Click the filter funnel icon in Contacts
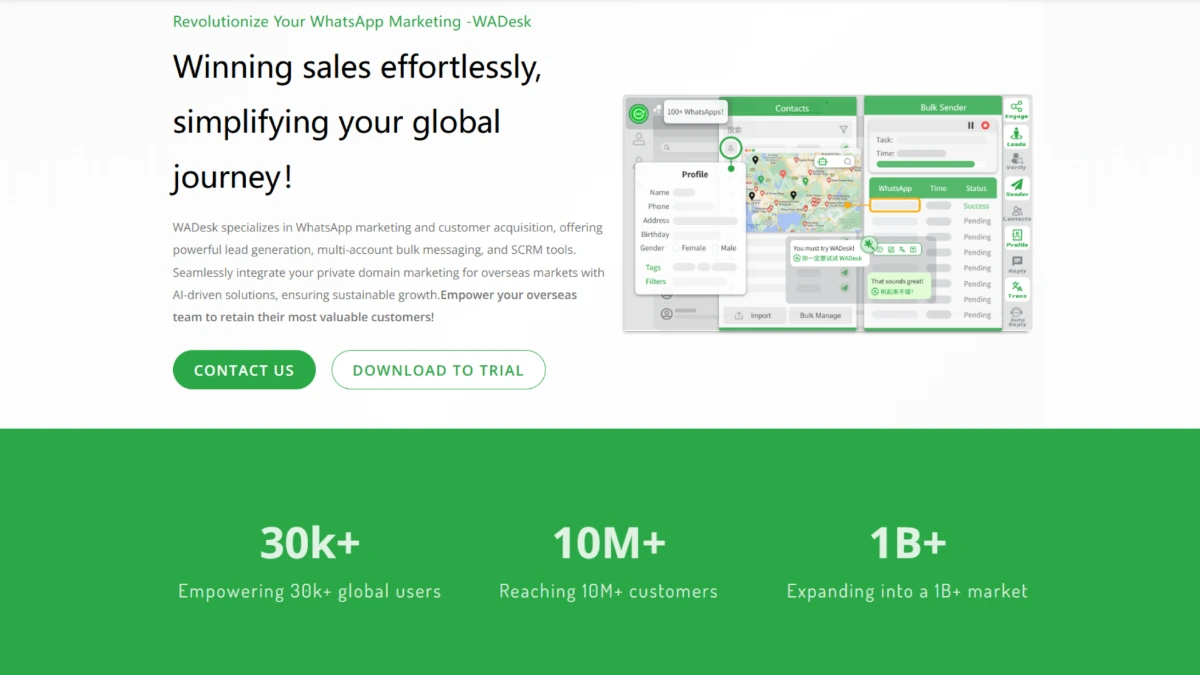This screenshot has width=1200, height=675. tap(843, 129)
